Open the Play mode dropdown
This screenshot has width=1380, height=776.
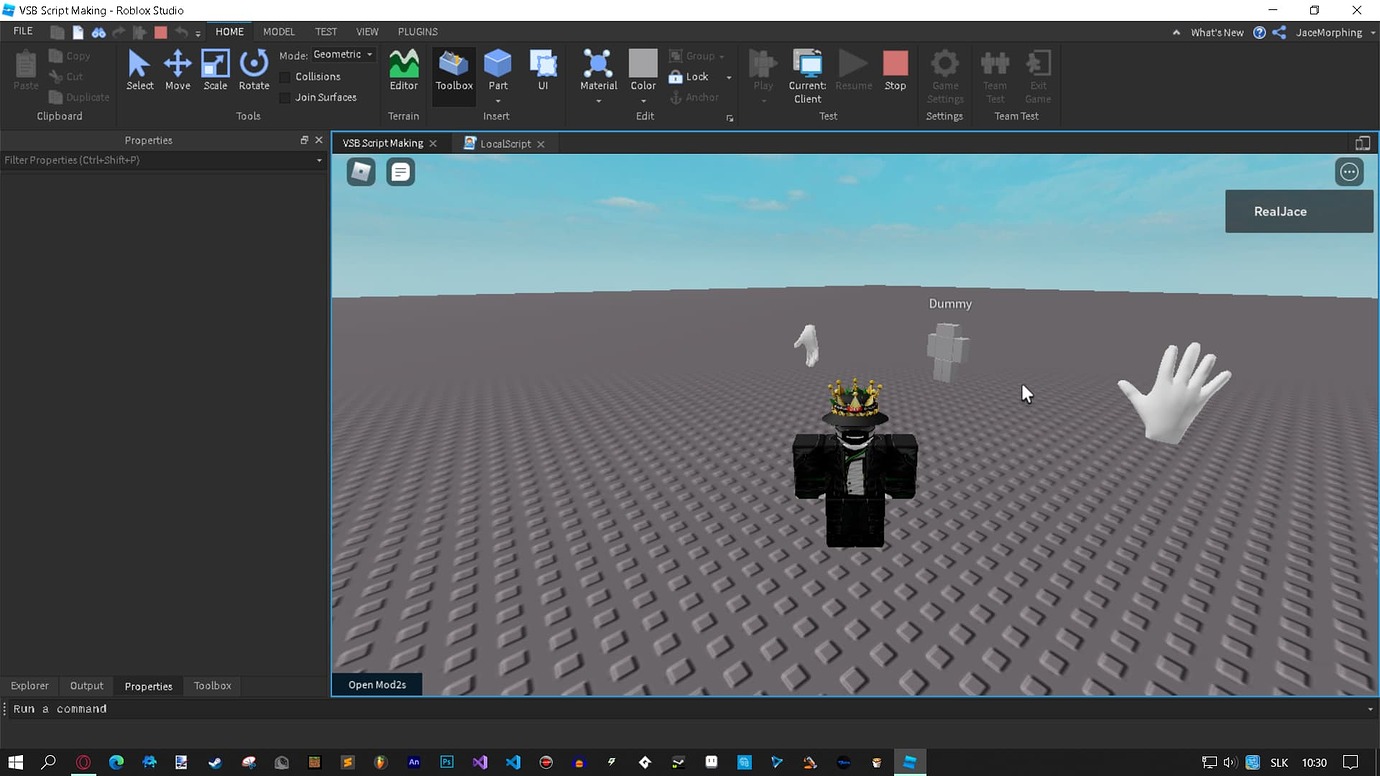pos(763,98)
